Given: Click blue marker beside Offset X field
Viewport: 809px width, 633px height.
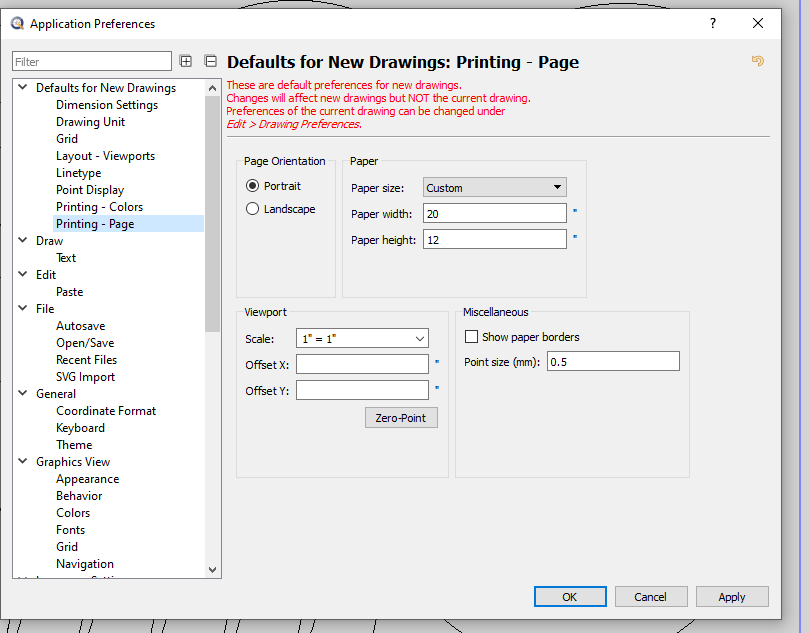Looking at the screenshot, I should tap(437, 362).
